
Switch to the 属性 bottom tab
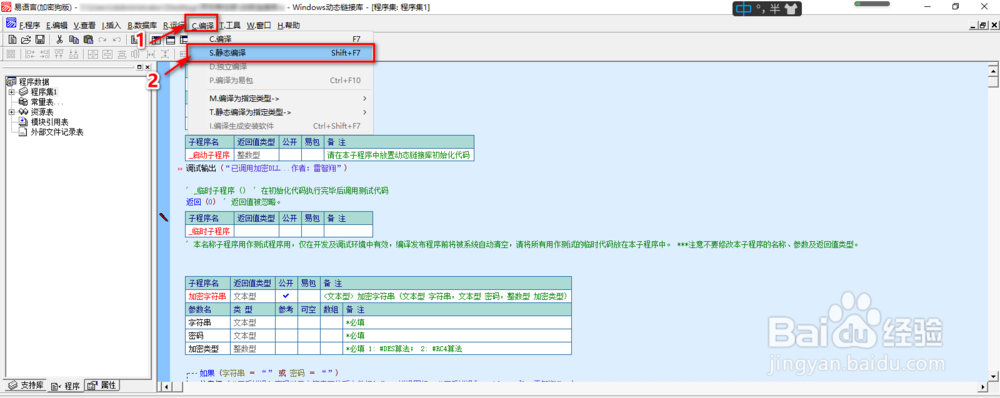pyautogui.click(x=102, y=385)
